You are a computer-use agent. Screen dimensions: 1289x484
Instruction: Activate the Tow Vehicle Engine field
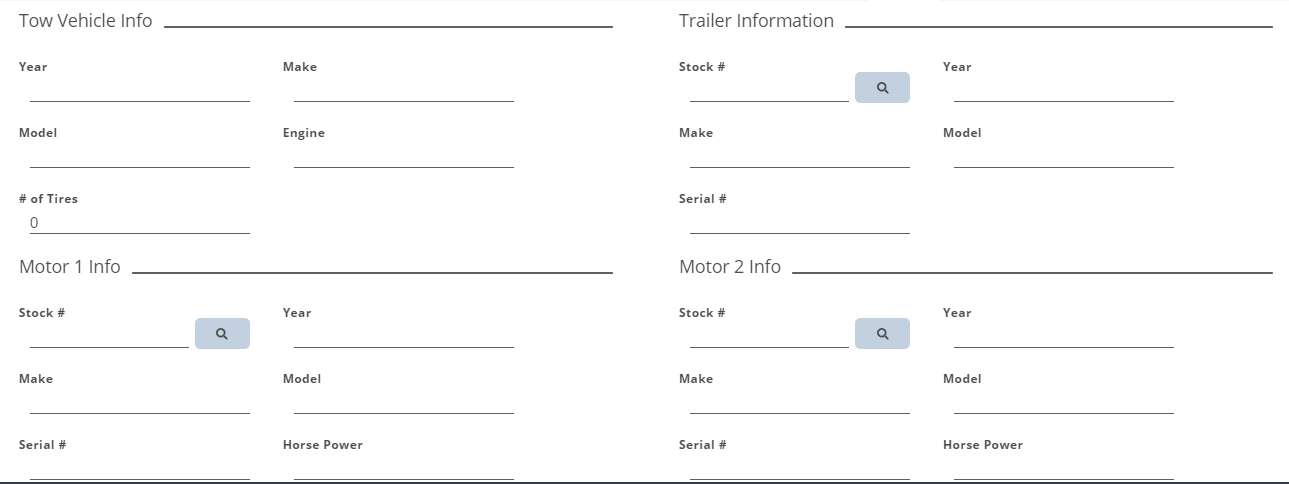coord(404,156)
